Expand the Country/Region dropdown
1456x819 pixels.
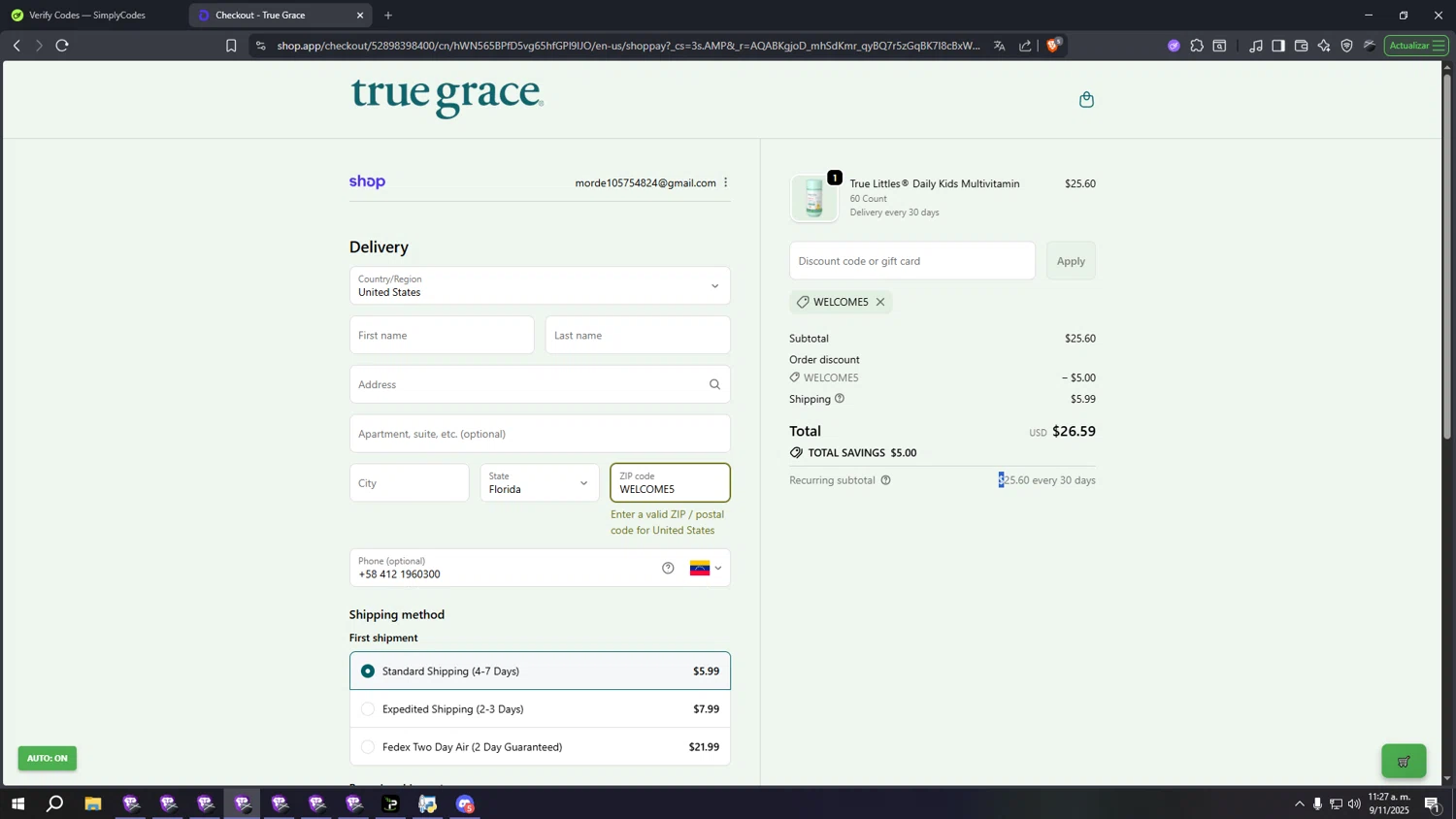coord(540,285)
